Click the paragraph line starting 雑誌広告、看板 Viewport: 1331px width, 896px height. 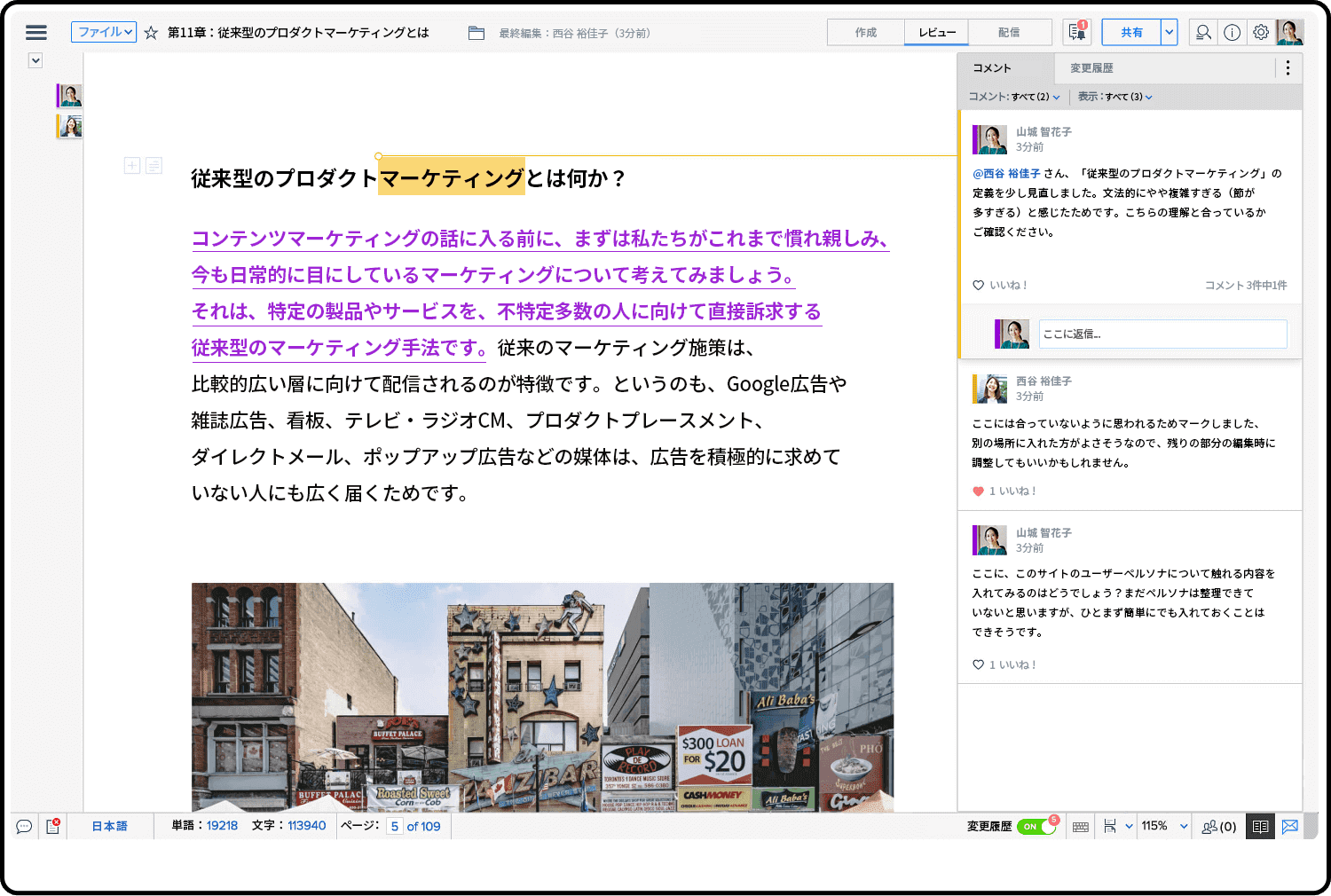477,420
